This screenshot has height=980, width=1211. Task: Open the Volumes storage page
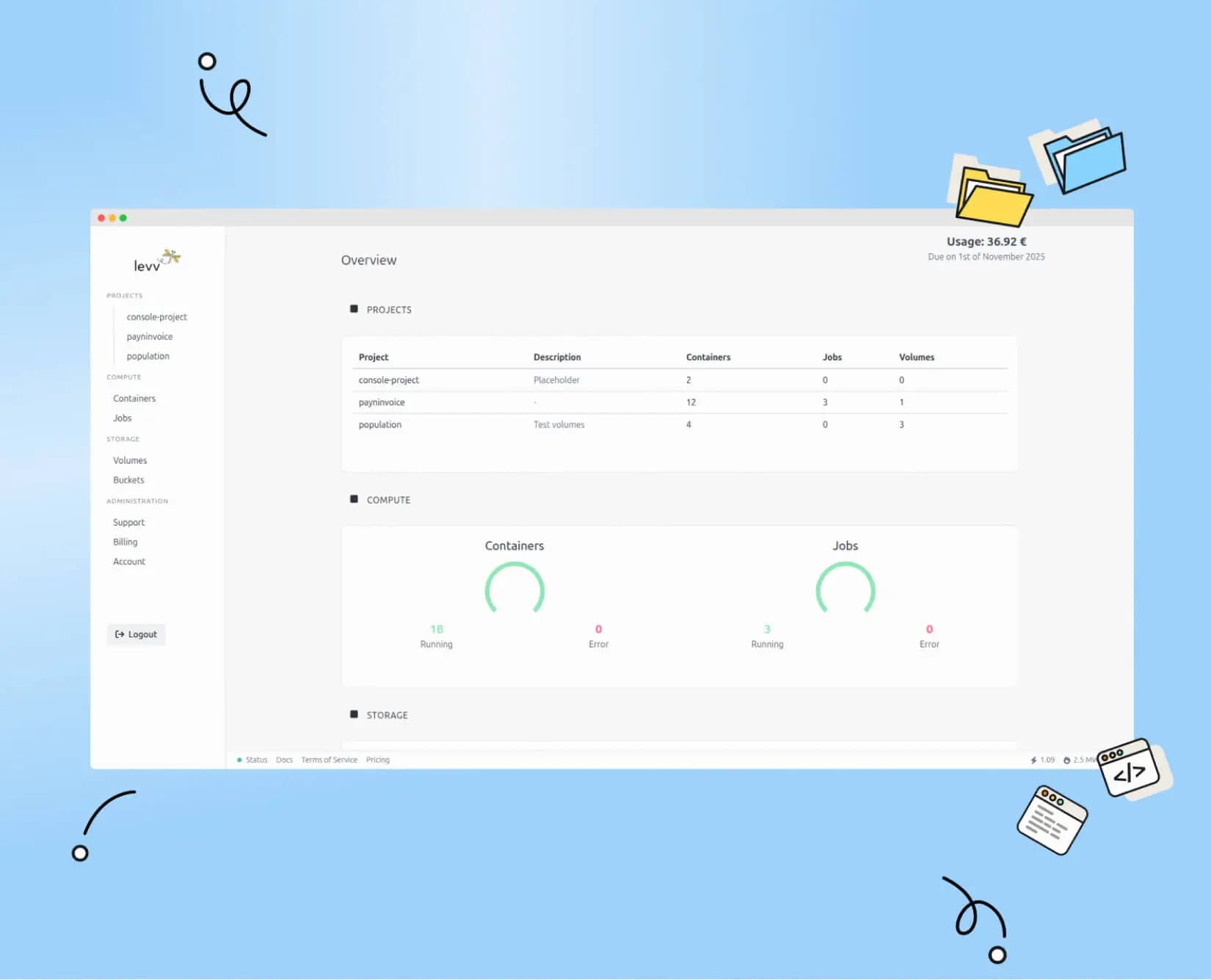130,460
